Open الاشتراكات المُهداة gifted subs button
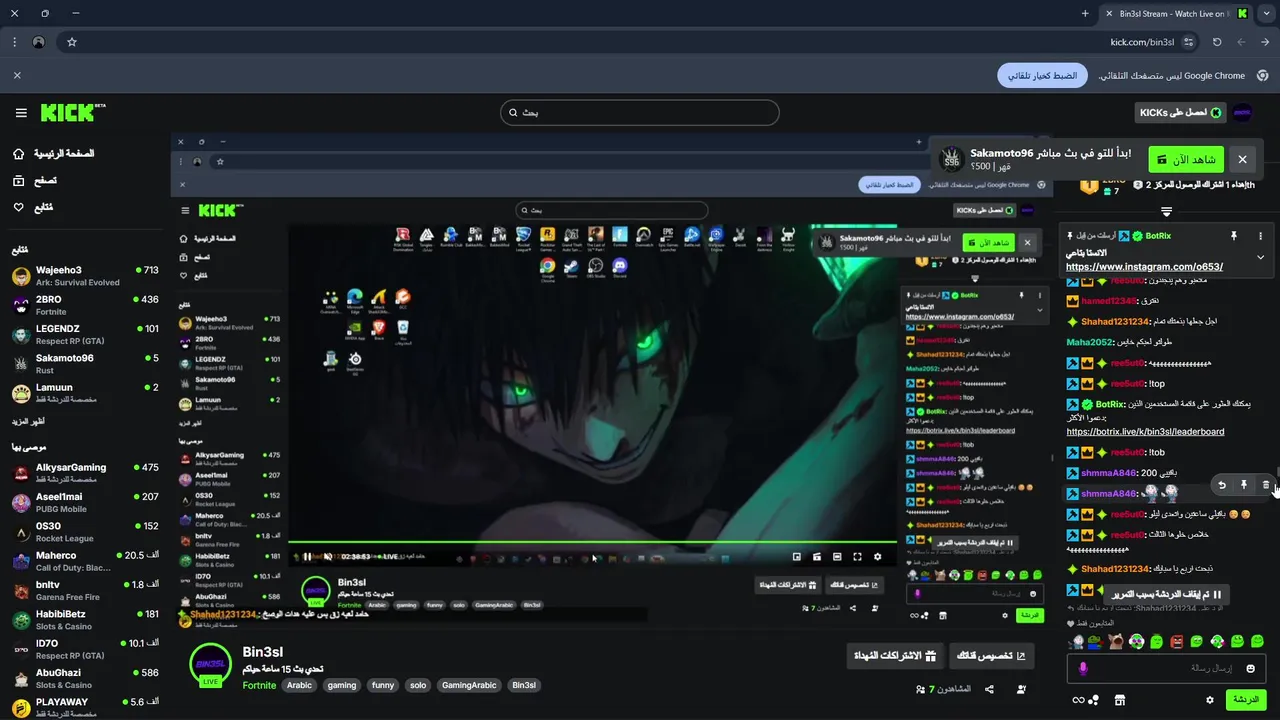The width and height of the screenshot is (1280, 720). (894, 656)
